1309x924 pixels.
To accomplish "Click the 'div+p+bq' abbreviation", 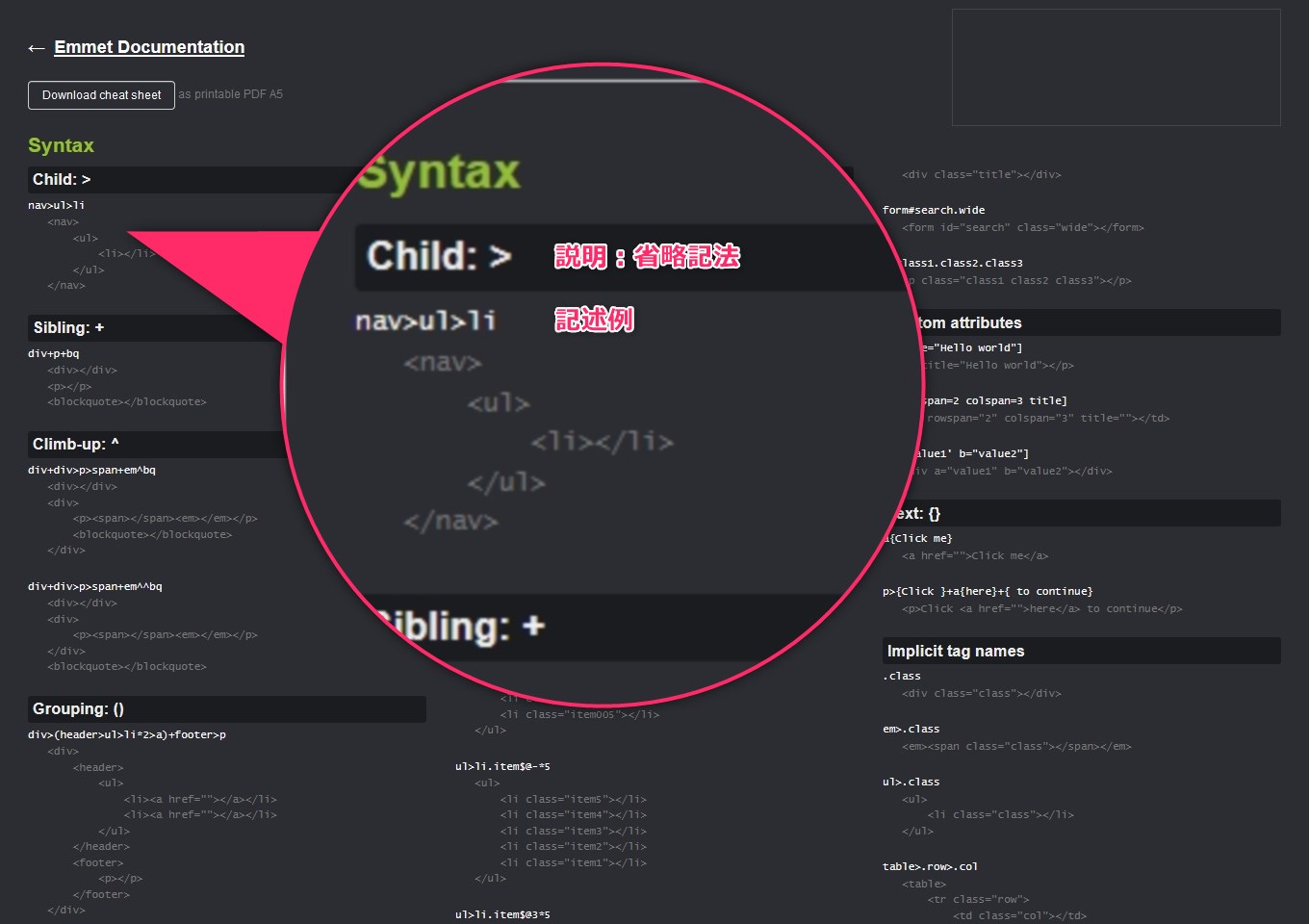I will (54, 353).
